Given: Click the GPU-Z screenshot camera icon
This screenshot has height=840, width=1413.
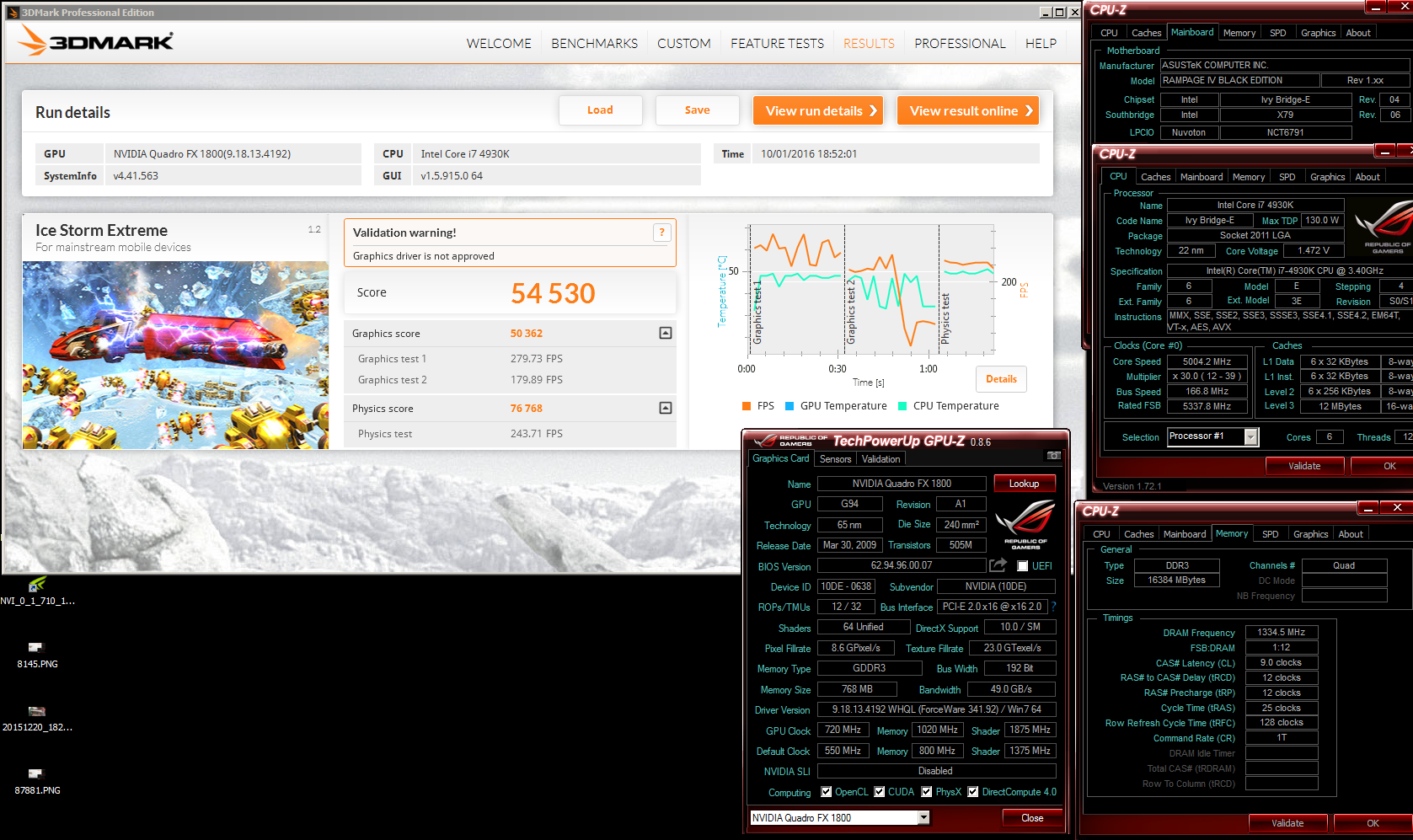Looking at the screenshot, I should coord(1053,456).
